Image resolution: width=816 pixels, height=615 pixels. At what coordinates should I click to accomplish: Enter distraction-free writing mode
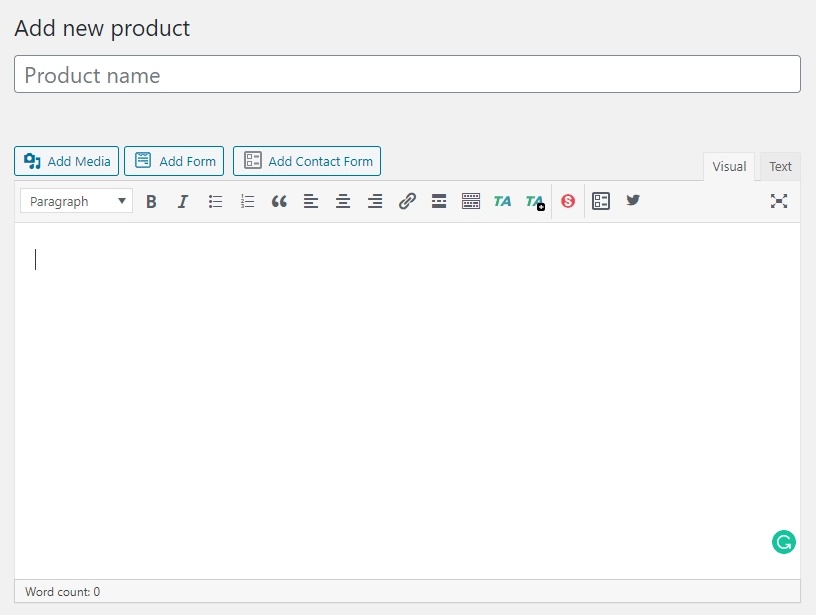click(x=779, y=200)
